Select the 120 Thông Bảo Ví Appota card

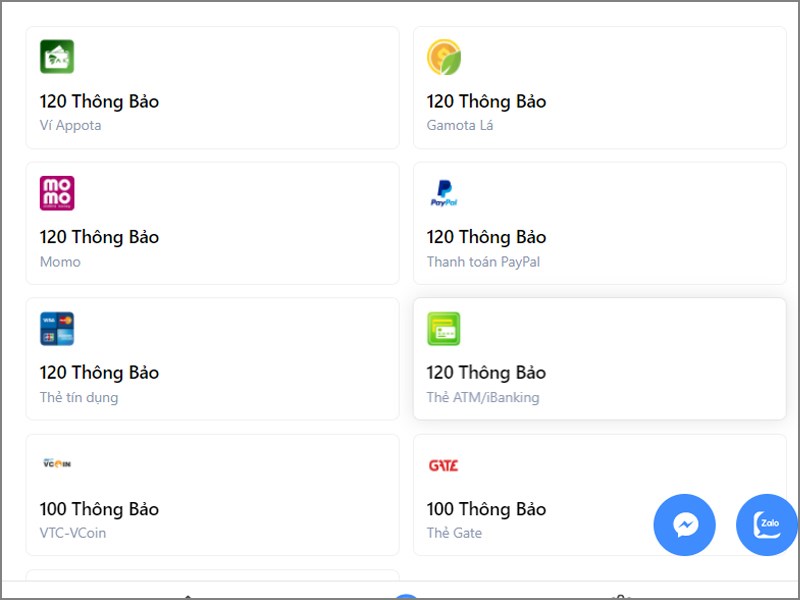[212, 88]
